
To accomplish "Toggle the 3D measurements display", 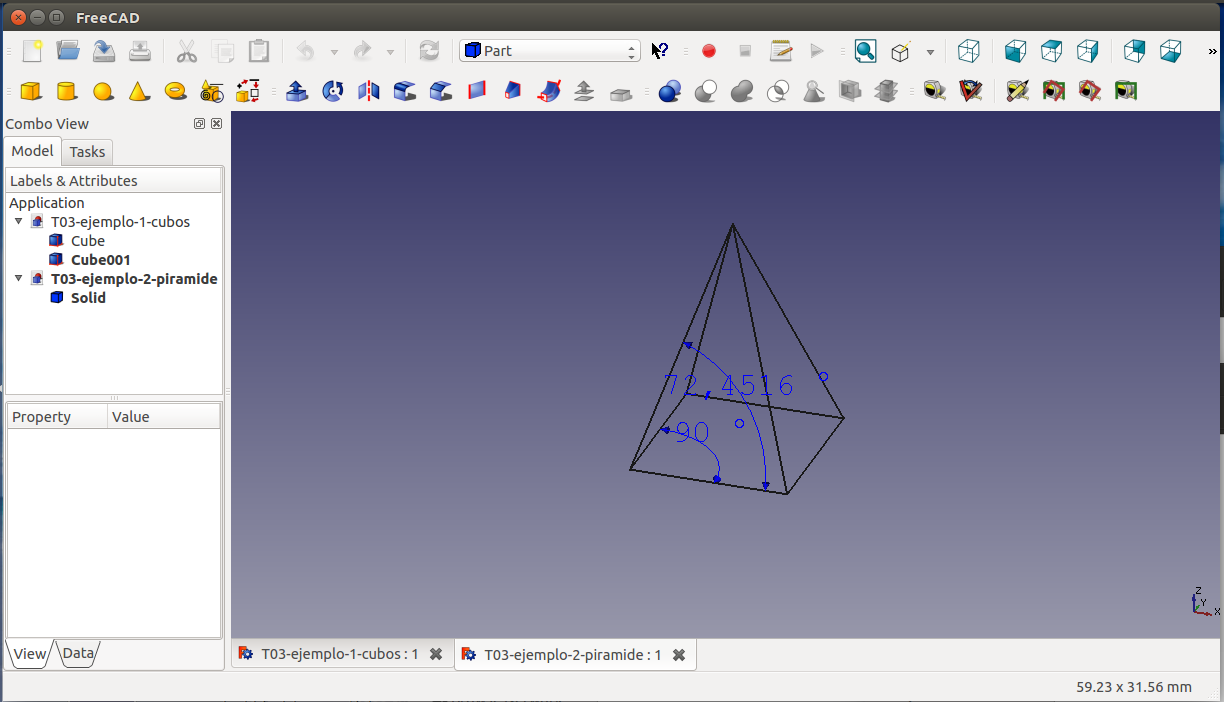I will 1089,92.
